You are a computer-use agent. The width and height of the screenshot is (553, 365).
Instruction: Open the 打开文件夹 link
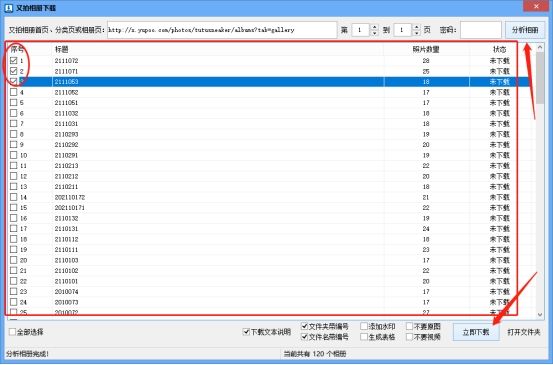pyautogui.click(x=524, y=332)
